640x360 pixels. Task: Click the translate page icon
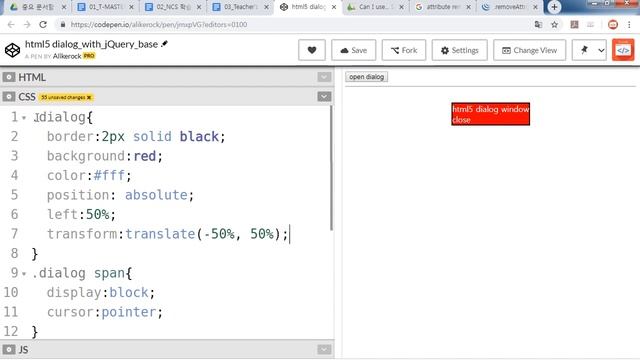click(x=538, y=24)
